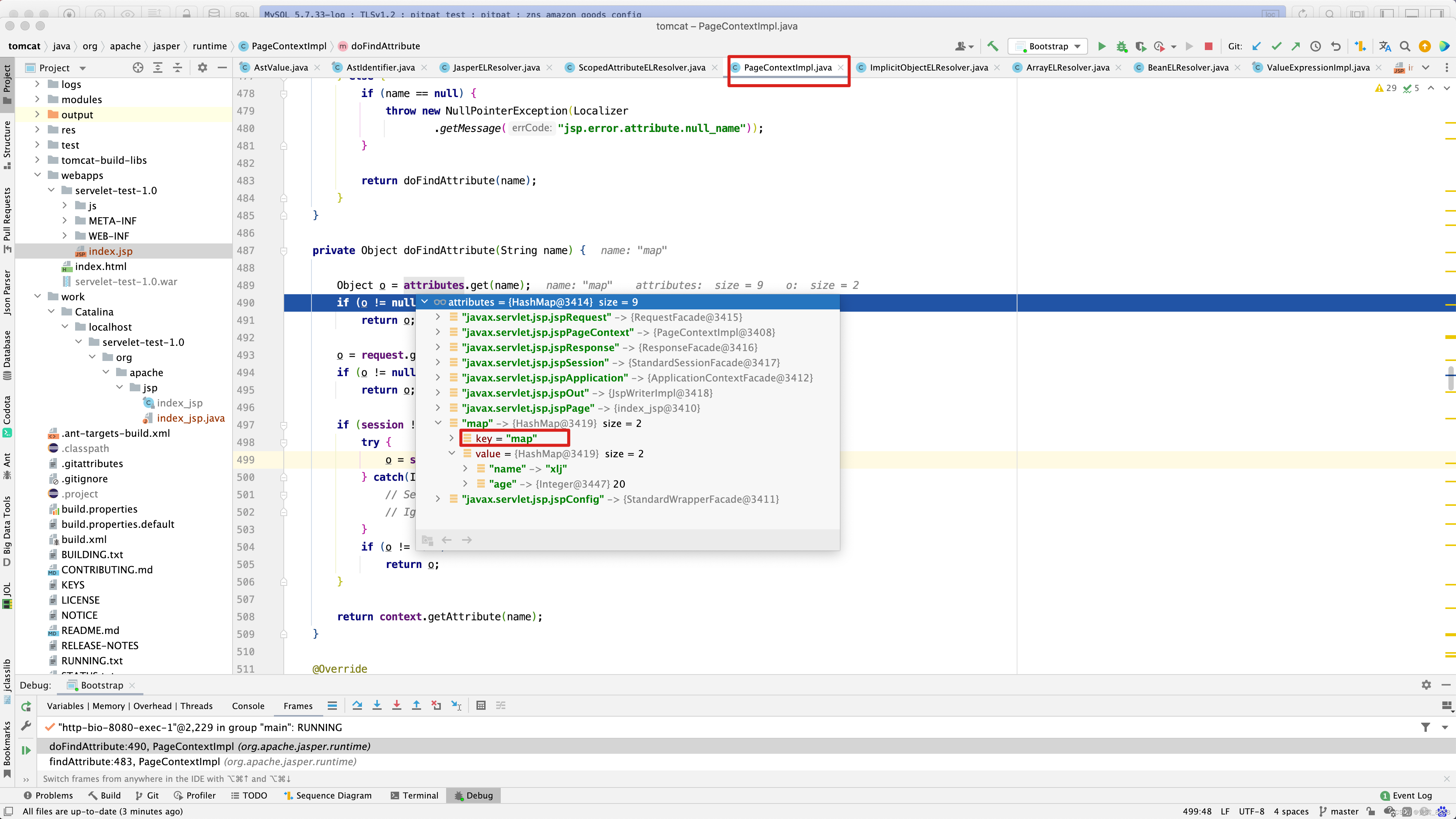Click Step Into in the debug toolbar
Image resolution: width=1456 pixels, height=819 pixels.
pos(377,705)
